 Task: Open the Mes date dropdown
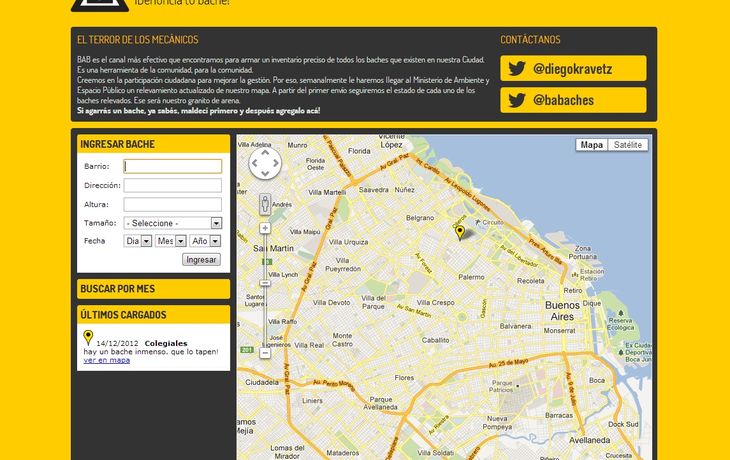[171, 241]
